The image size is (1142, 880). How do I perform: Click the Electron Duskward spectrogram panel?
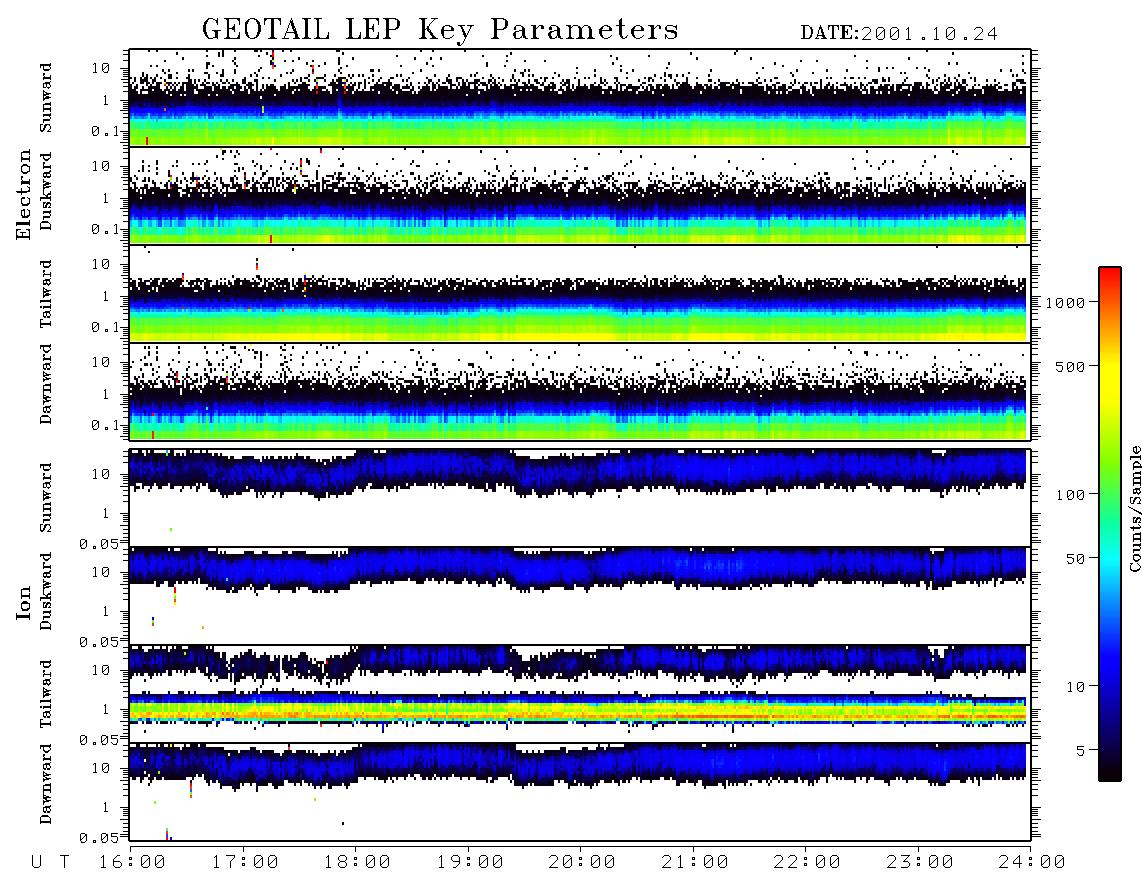[x=580, y=195]
